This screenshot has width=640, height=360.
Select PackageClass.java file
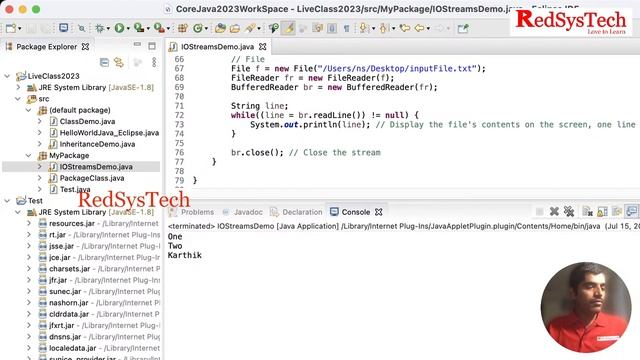(x=92, y=178)
